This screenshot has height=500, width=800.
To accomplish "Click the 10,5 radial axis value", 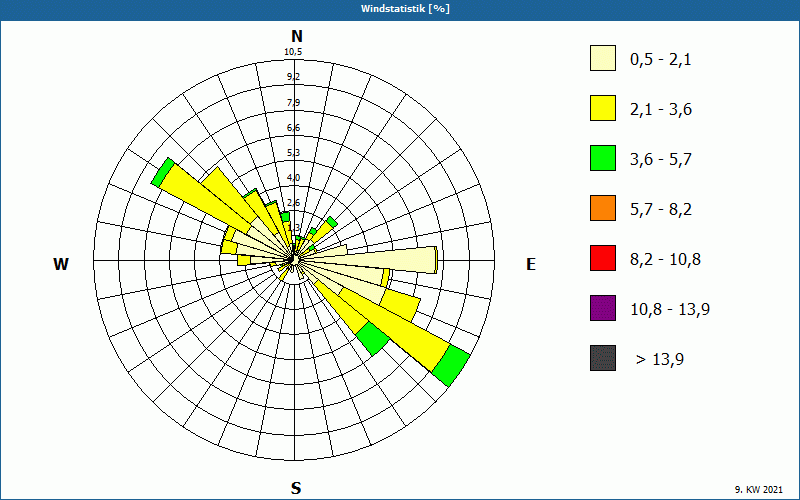I will point(293,52).
